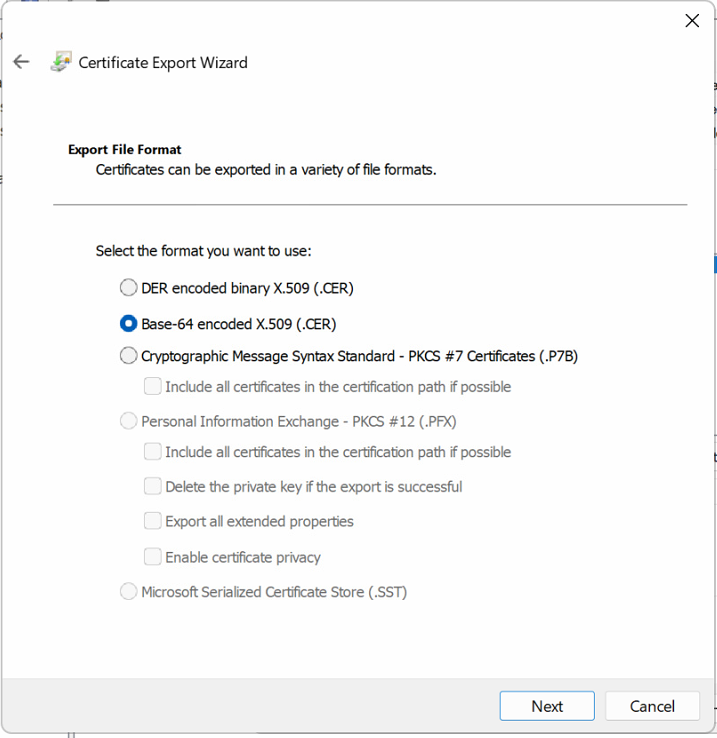Click the Certificate Export Wizard icon
This screenshot has height=738, width=717.
61,62
